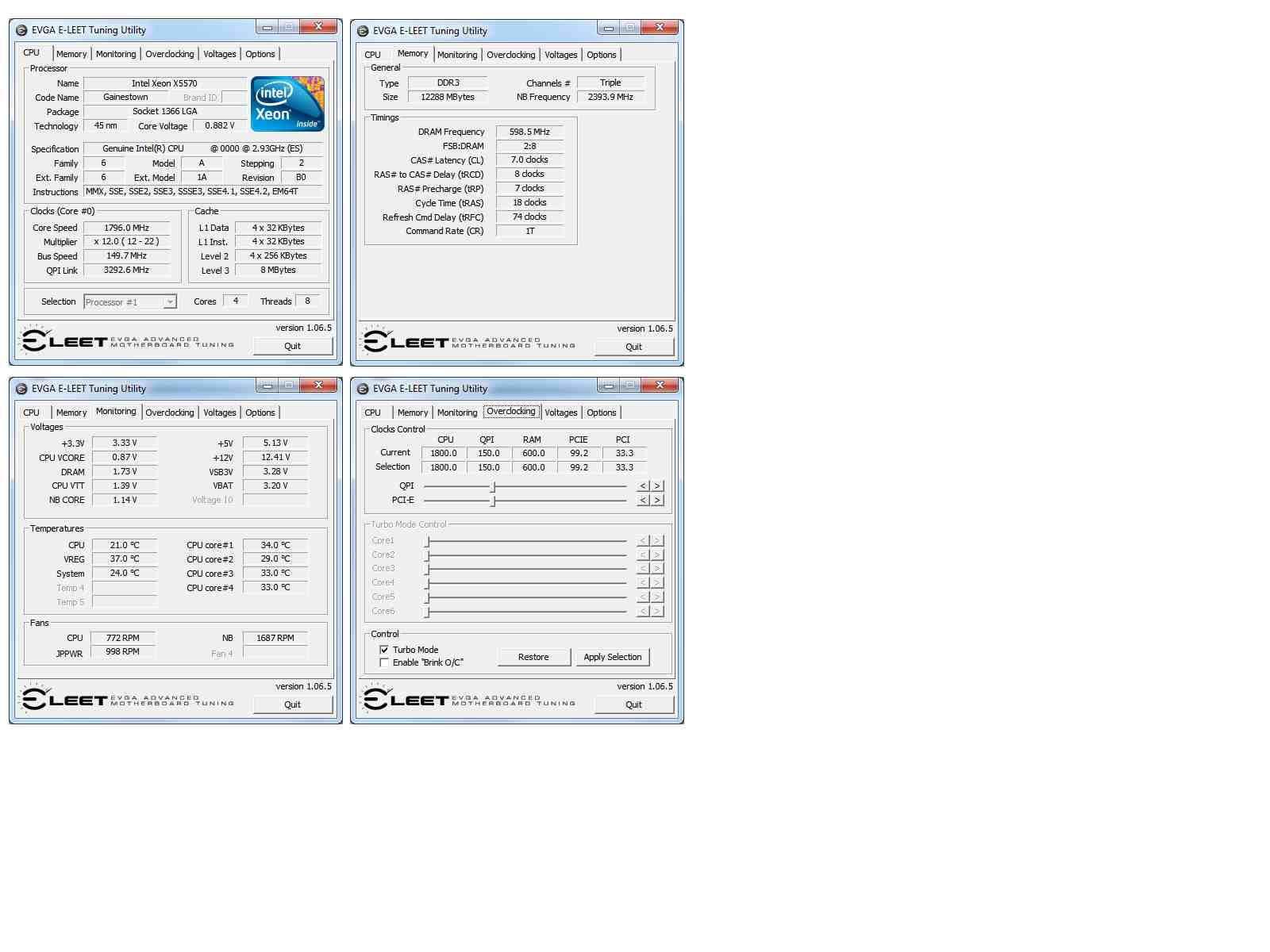The image size is (1270, 952).
Task: Click the Name field showing Intel Xeon X5570
Action: coord(165,83)
